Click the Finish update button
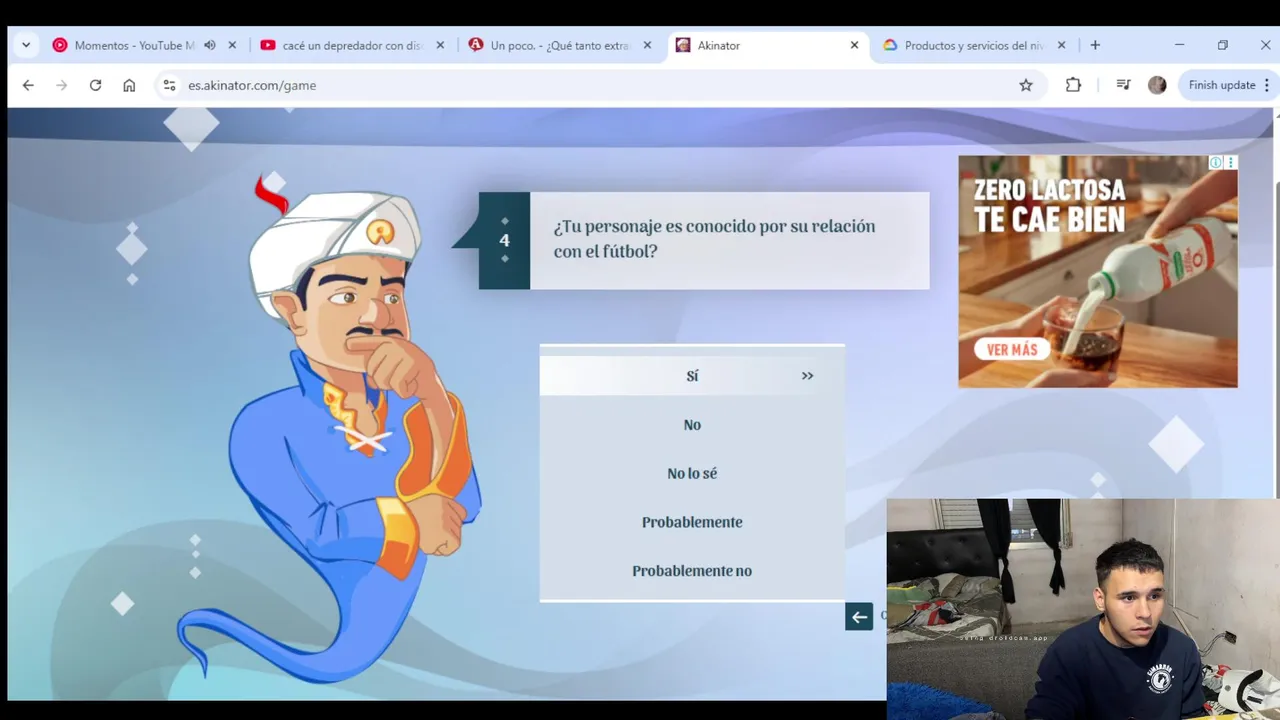Screen dimensions: 1280x720 click(1221, 85)
